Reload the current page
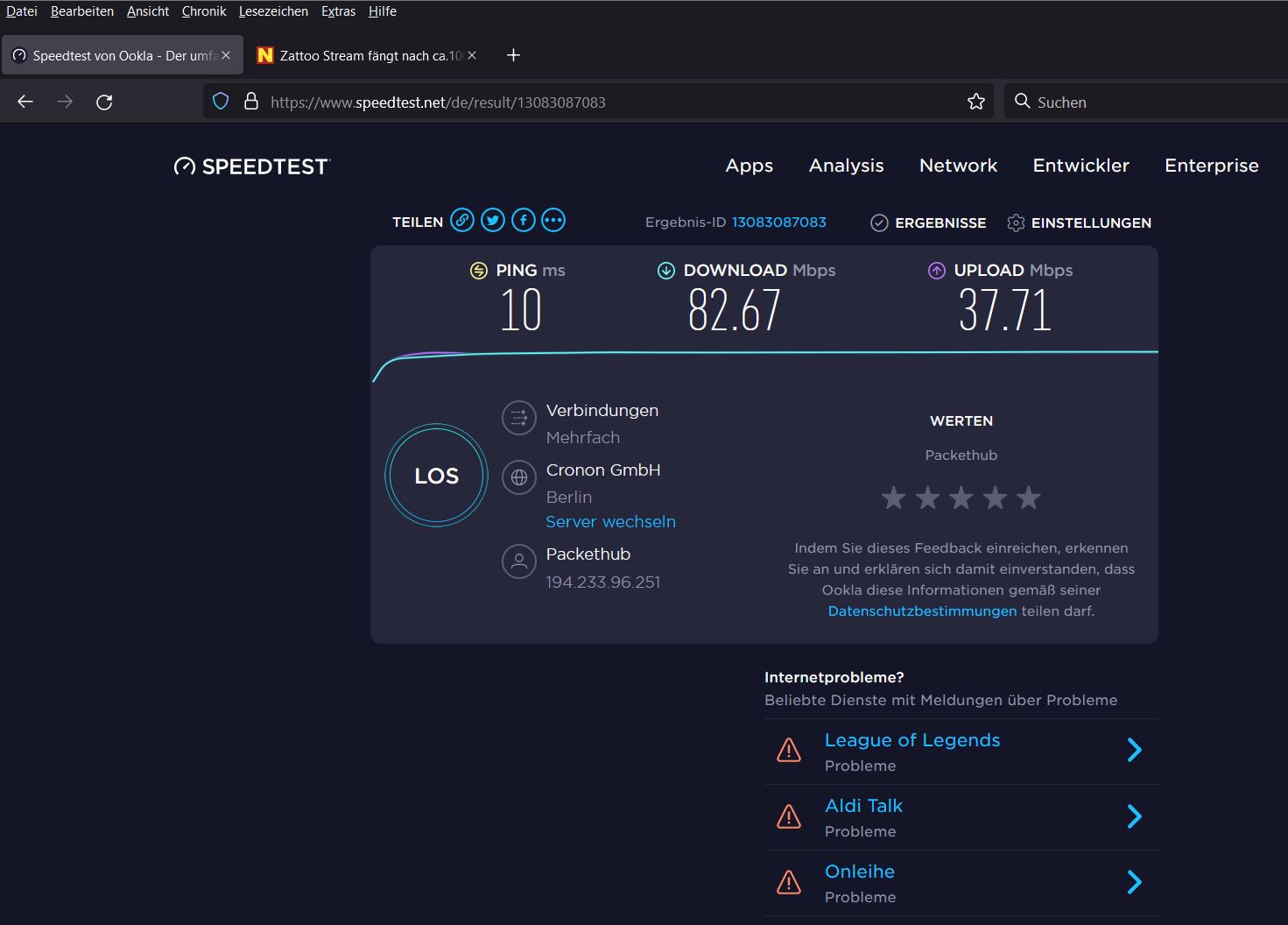 click(104, 102)
